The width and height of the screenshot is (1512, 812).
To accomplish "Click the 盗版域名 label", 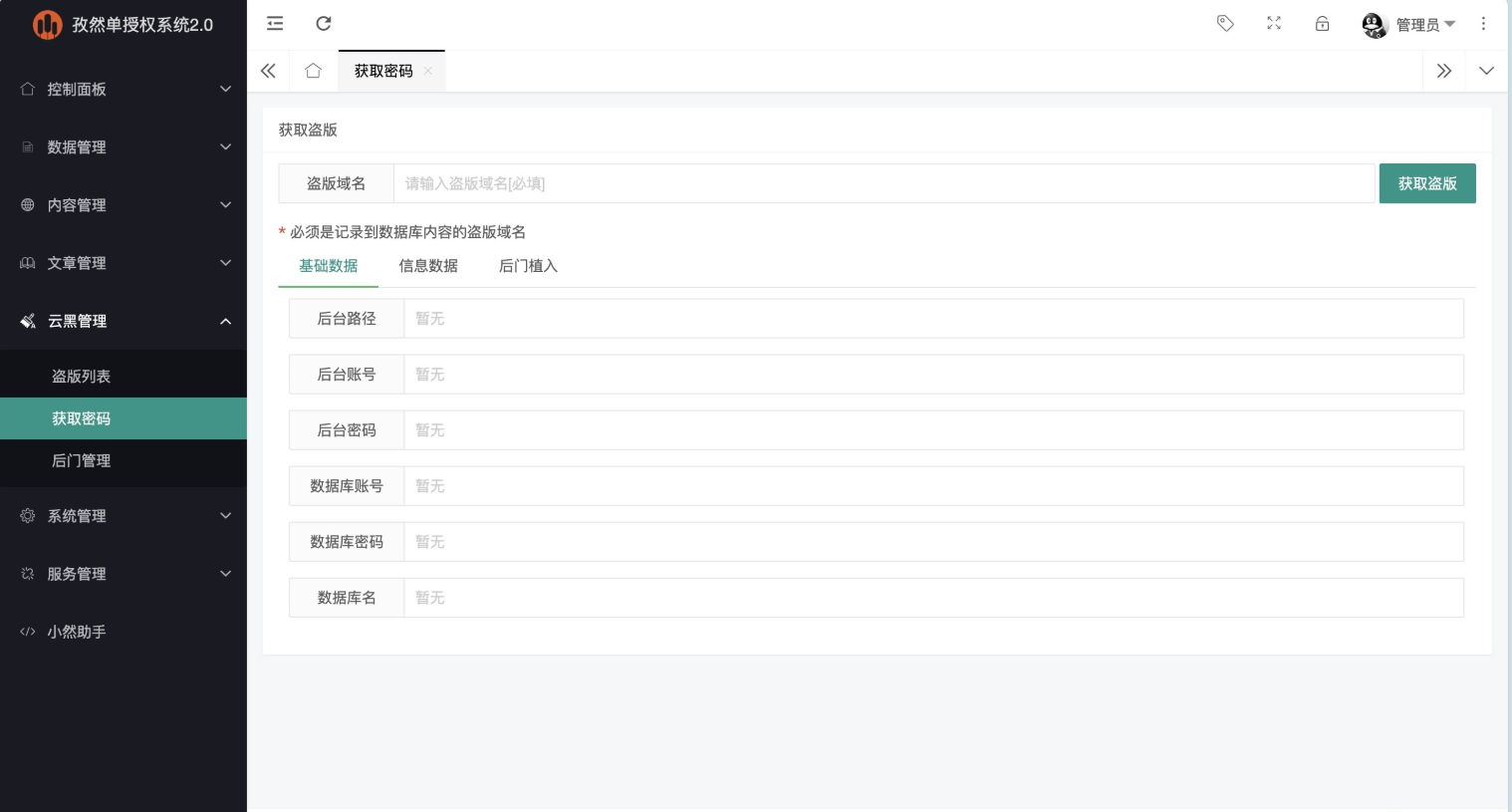I will [336, 183].
